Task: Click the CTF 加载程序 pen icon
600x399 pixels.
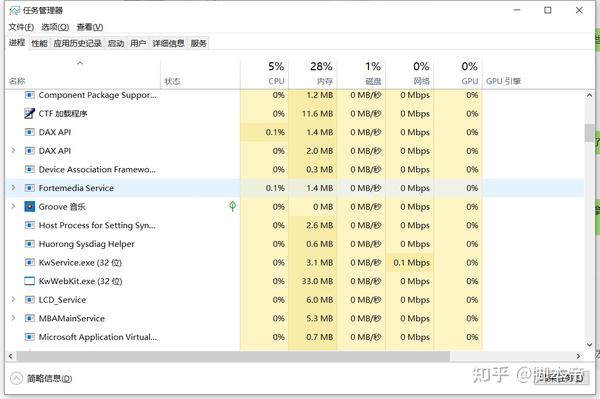Action: tap(29, 113)
